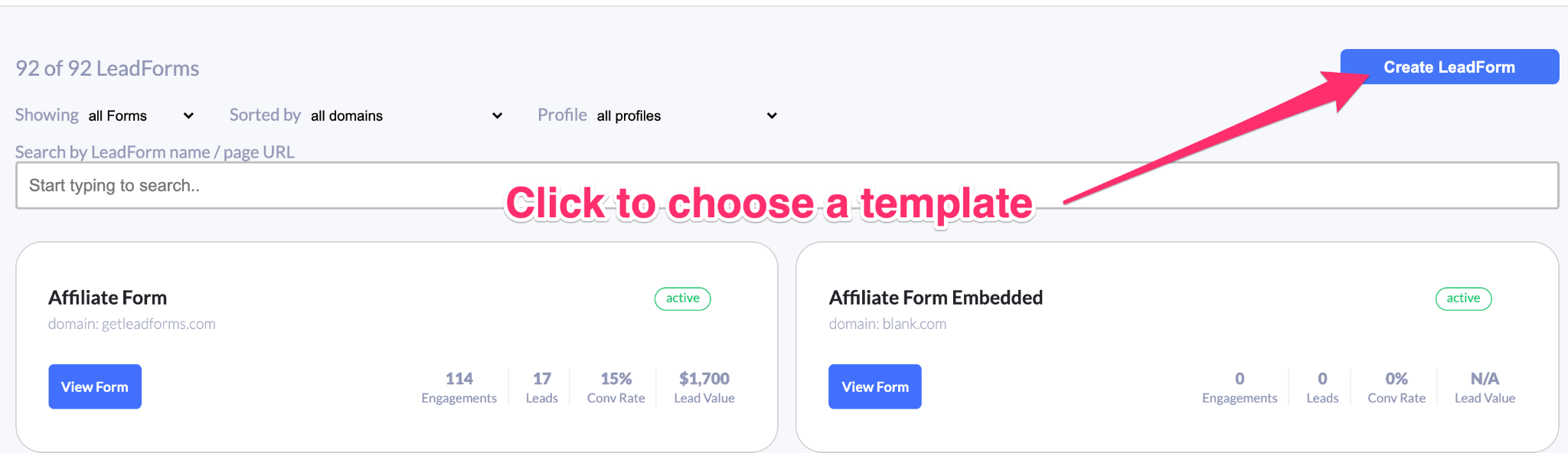Expand the Sorted by all domains dropdown
This screenshot has width=1568, height=453.
pos(406,116)
